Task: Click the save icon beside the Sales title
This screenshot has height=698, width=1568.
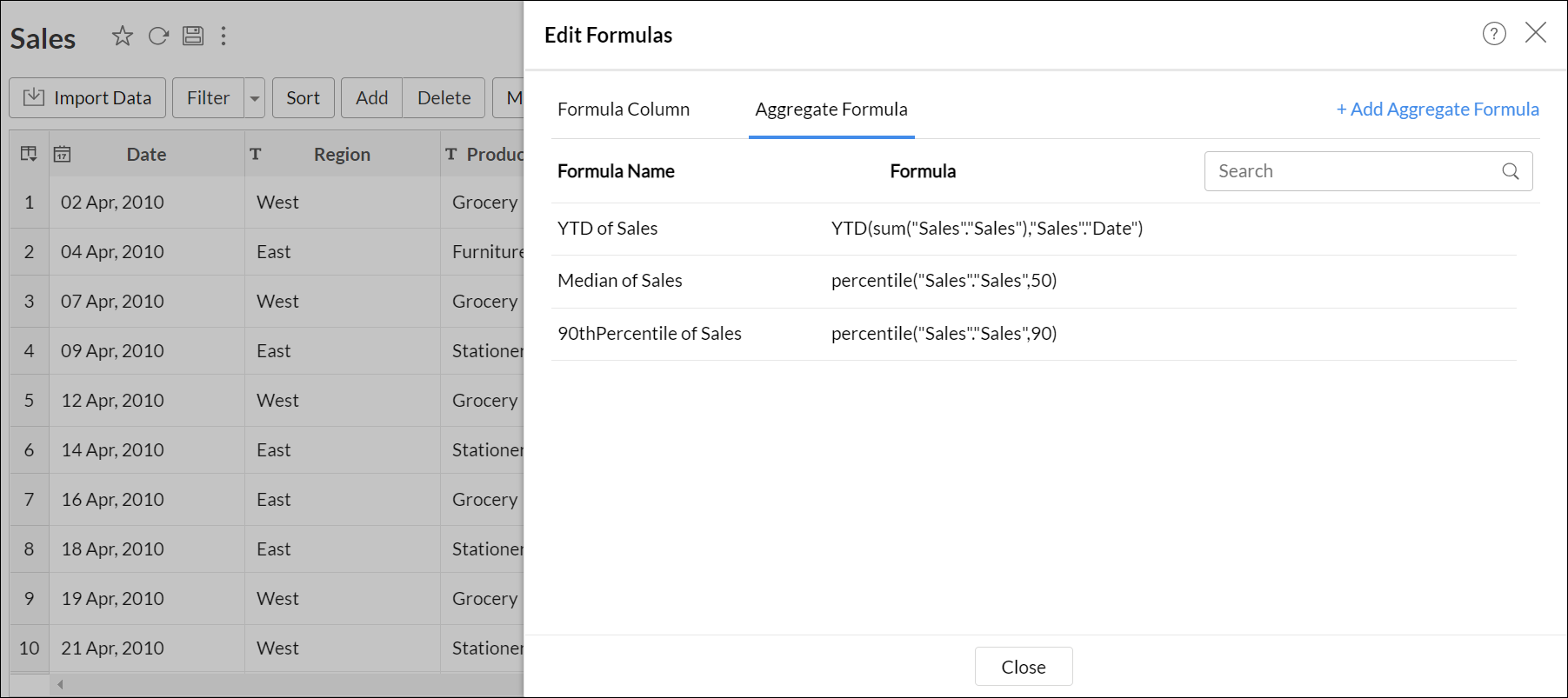Action: 193,36
